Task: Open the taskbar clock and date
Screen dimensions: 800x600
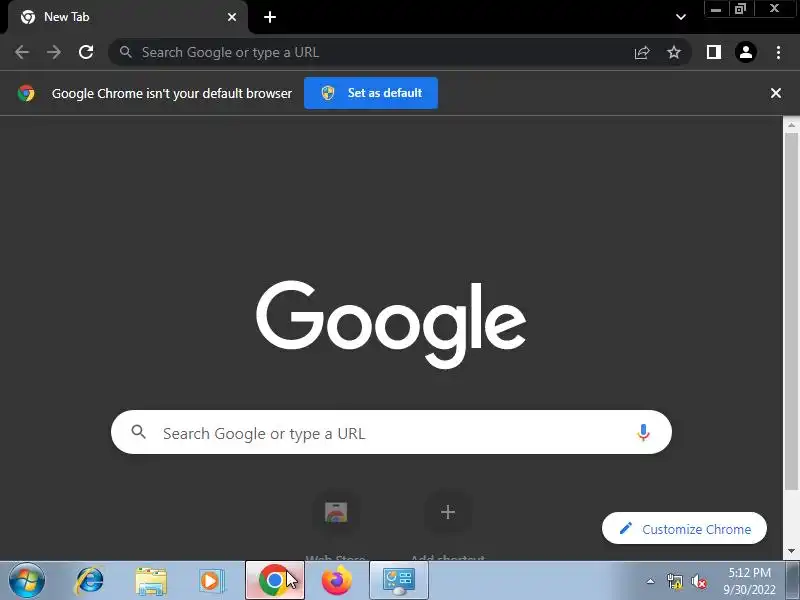Action: pyautogui.click(x=749, y=581)
